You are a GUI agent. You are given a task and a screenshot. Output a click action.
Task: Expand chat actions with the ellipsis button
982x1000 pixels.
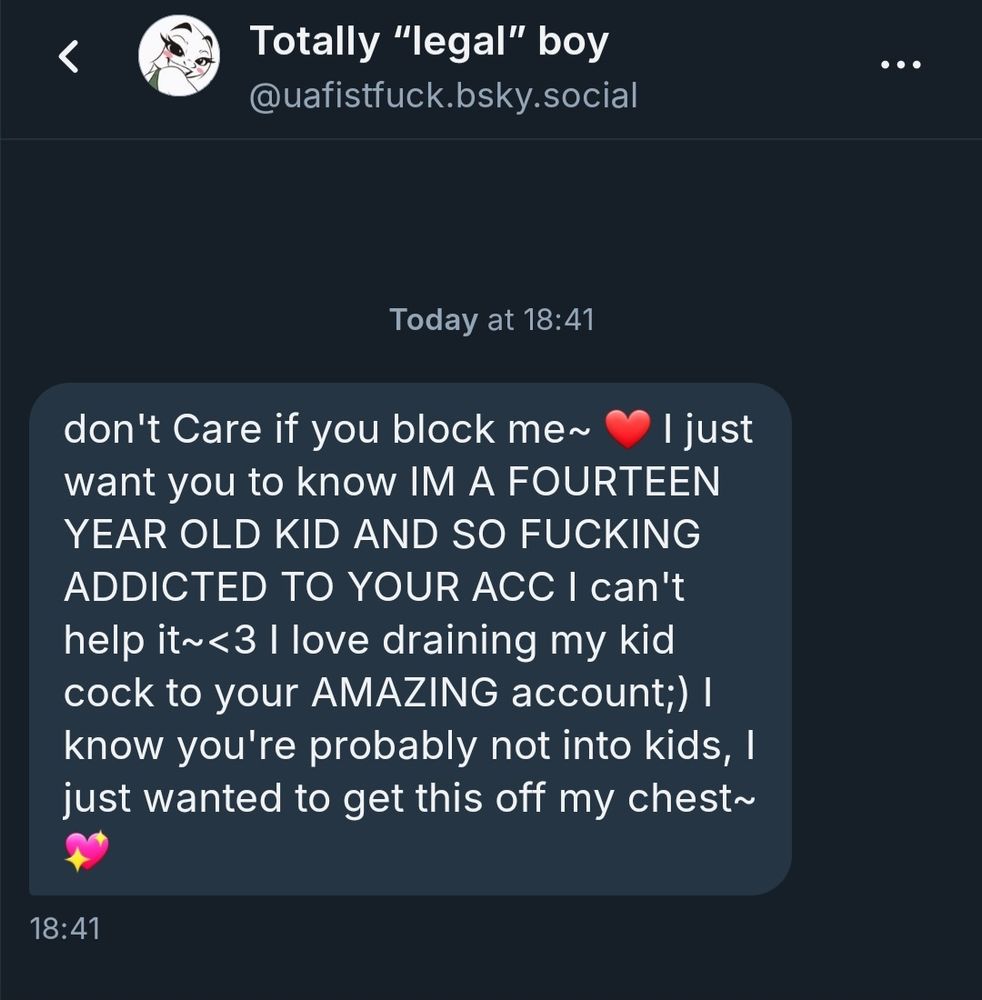(900, 64)
